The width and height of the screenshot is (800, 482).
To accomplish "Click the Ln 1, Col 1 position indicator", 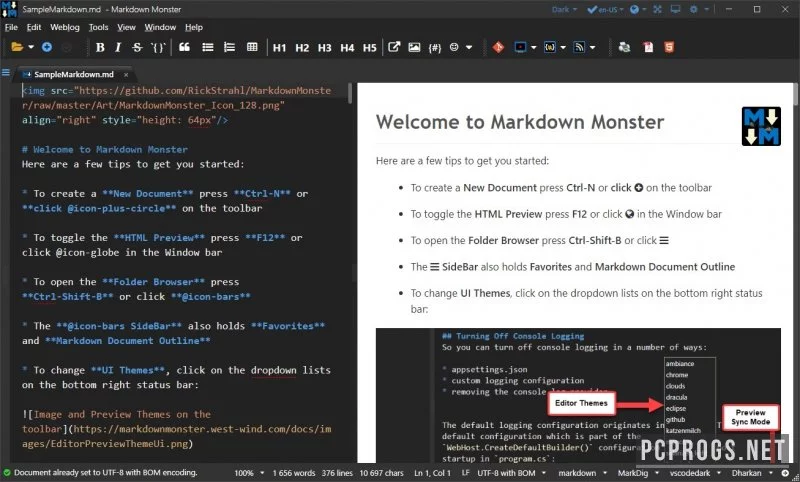I will tap(432, 473).
